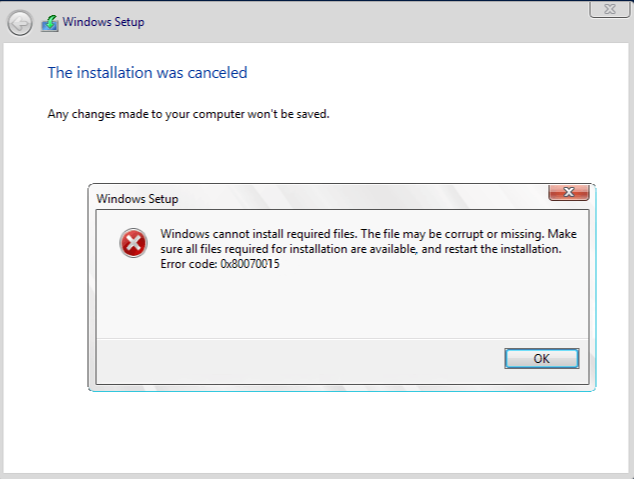The height and width of the screenshot is (479, 634).
Task: Click the back arrow button
Action: tap(20, 25)
